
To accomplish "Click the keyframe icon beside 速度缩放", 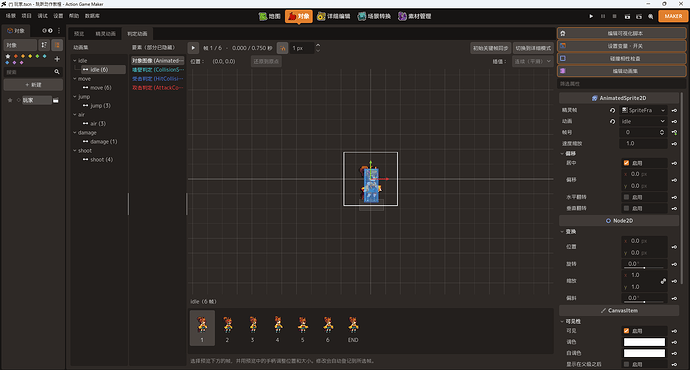I will 674,144.
